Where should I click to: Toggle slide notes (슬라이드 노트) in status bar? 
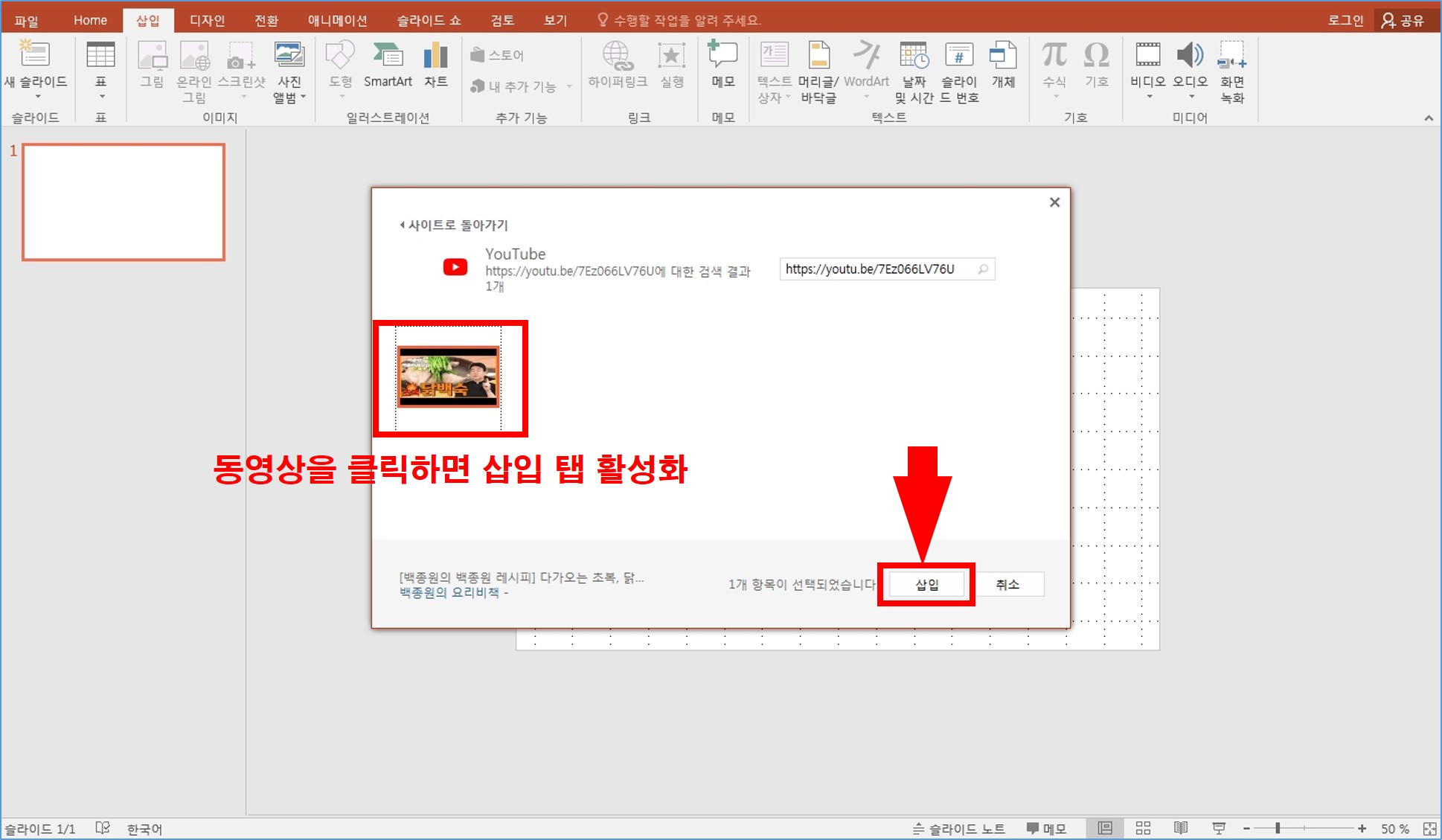point(959,828)
